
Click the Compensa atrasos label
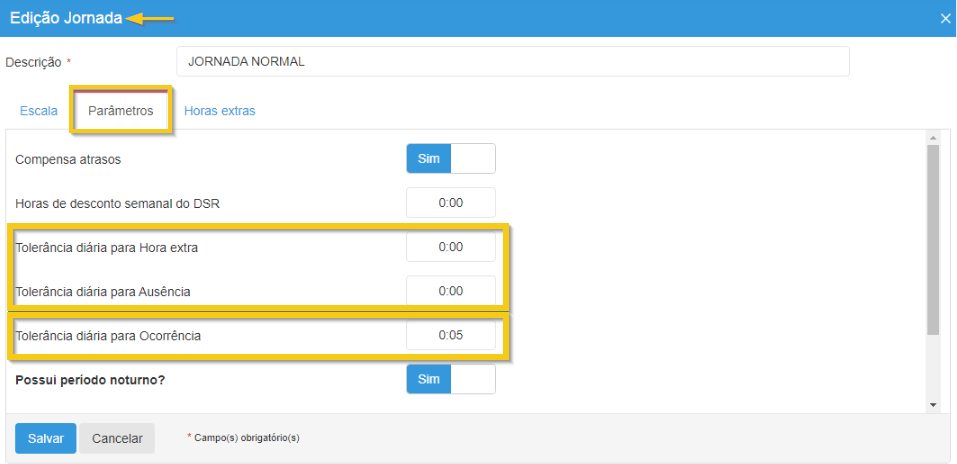click(68, 159)
